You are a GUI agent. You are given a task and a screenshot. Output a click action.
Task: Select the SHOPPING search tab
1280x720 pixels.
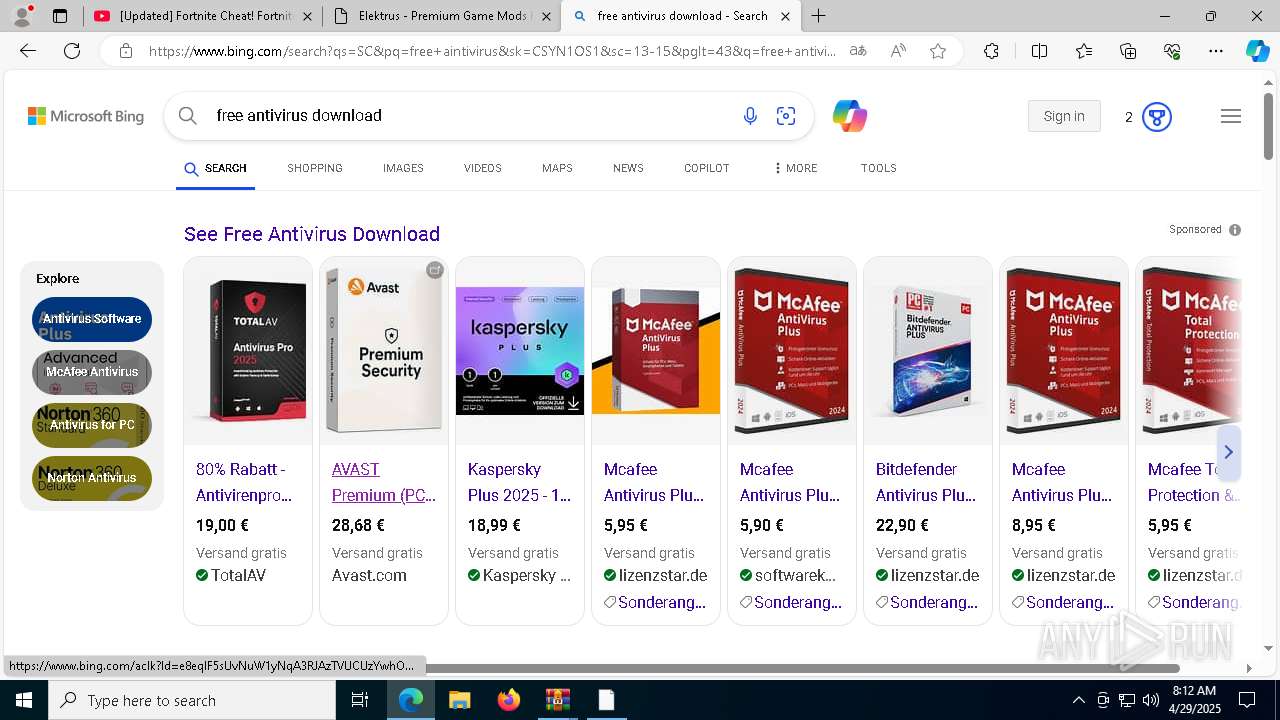pyautogui.click(x=315, y=168)
